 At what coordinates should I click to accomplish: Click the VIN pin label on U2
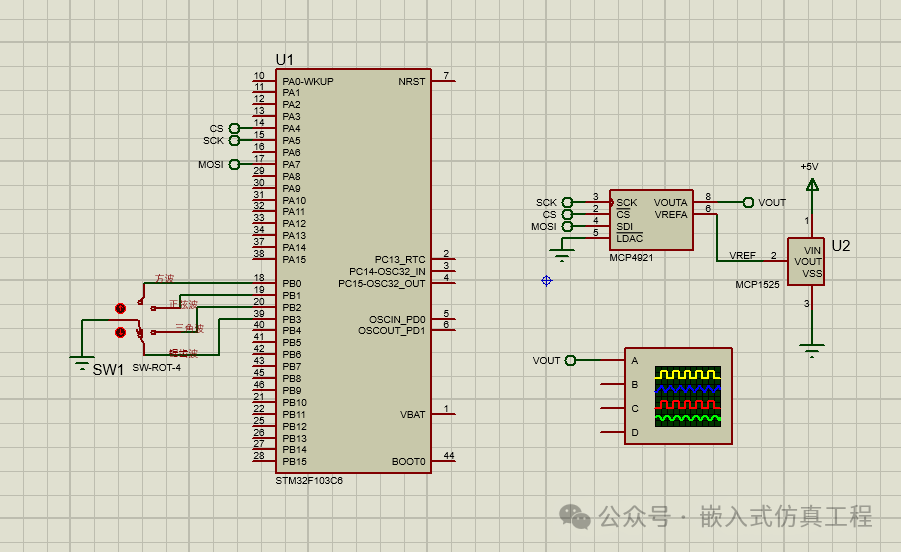point(813,250)
